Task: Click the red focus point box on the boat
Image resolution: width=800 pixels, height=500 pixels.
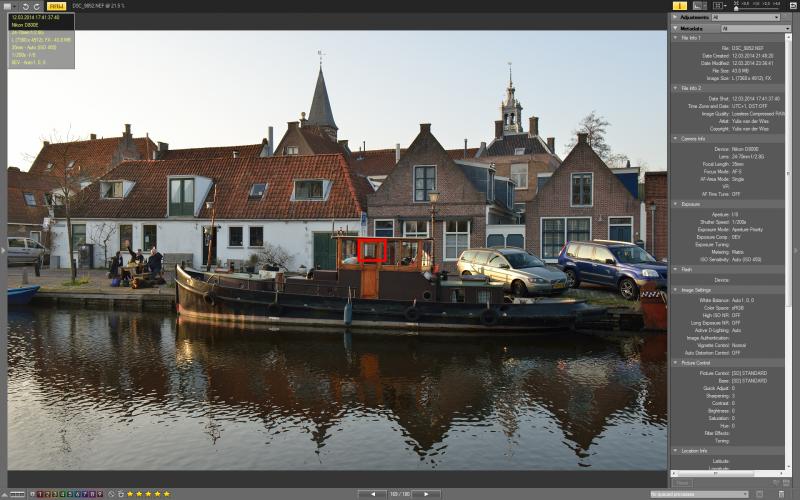Action: (371, 251)
